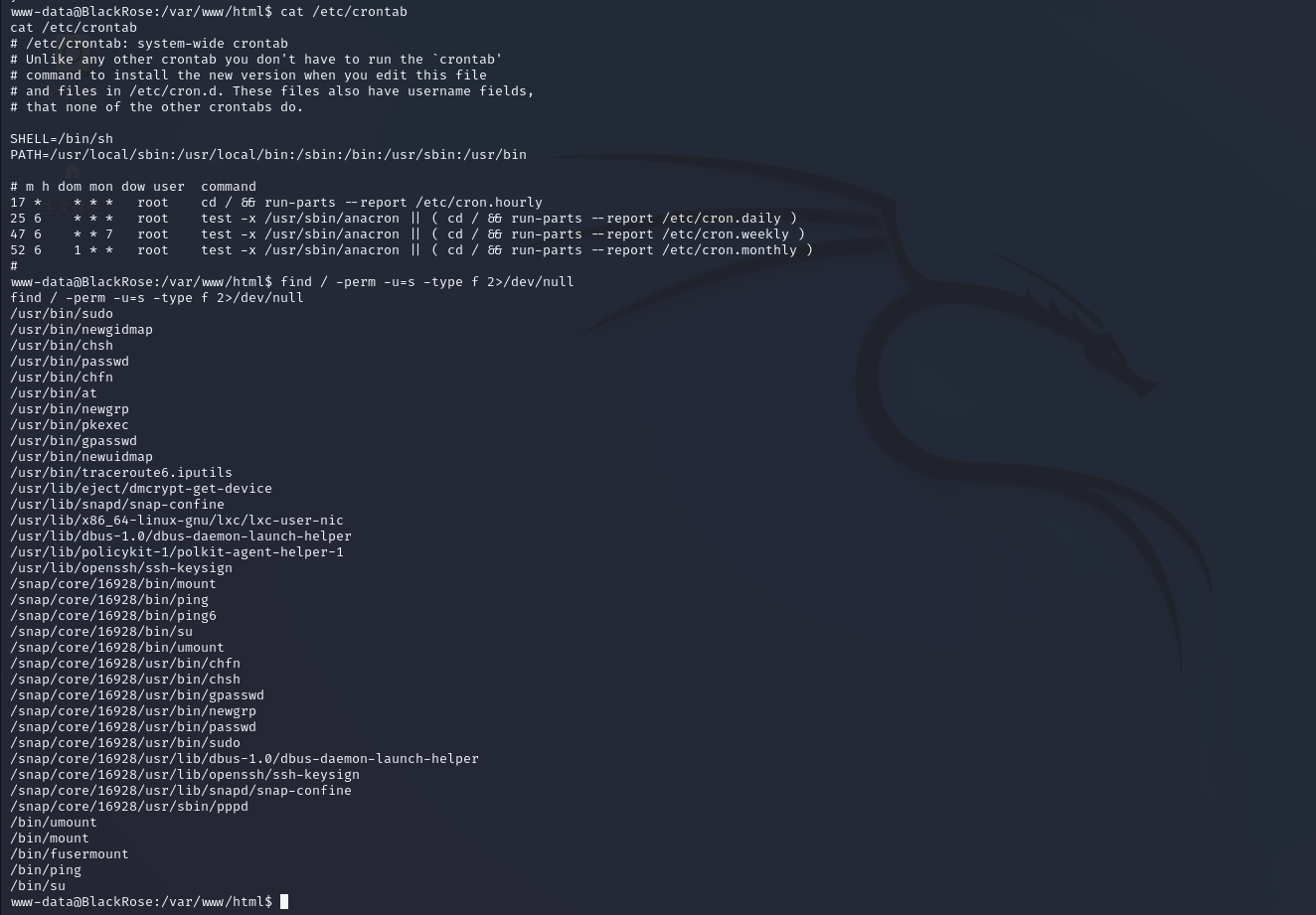Click the line '/usr/bin/passwd'
Image resolution: width=1316 pixels, height=915 pixels.
point(70,361)
